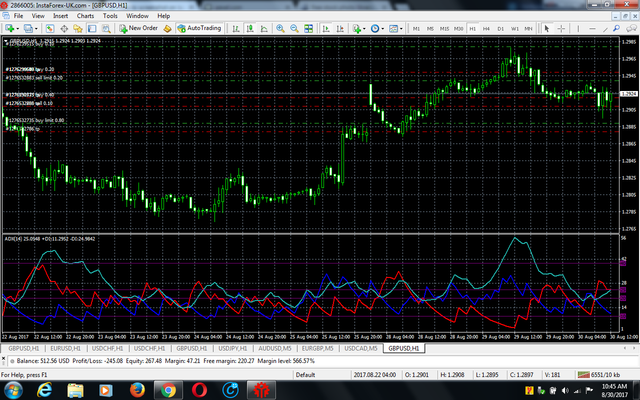Switch to the EURGBP,M5 chart tab
The height and width of the screenshot is (400, 640).
[x=318, y=348]
